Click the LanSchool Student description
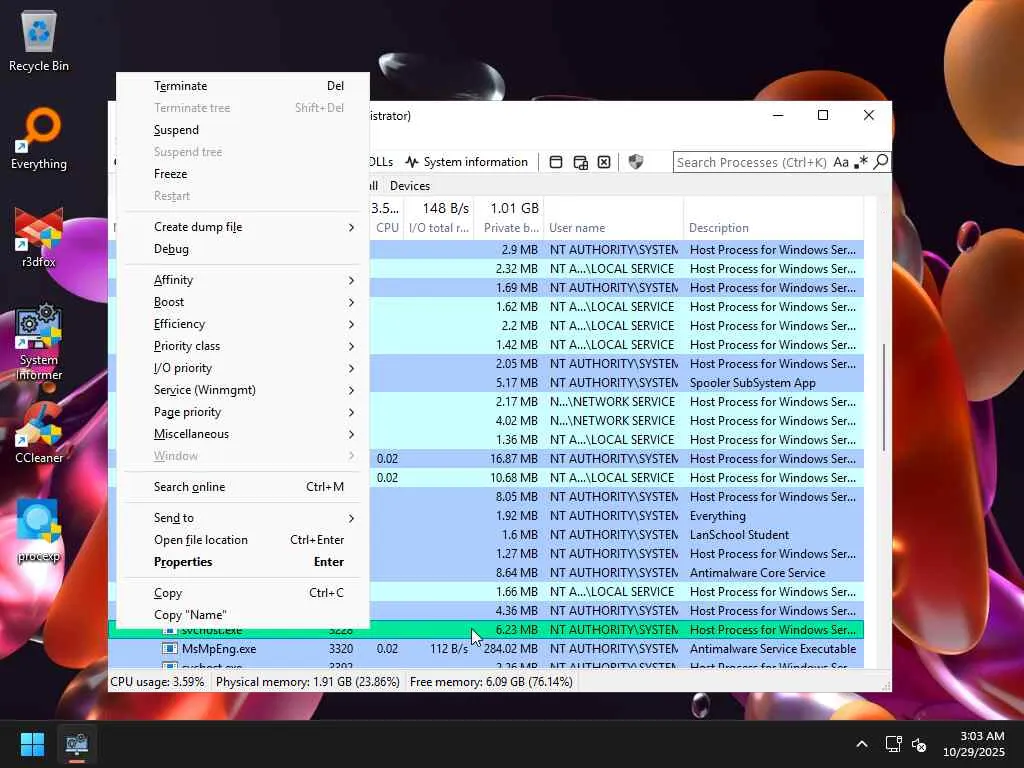The image size is (1024, 768). [x=739, y=535]
